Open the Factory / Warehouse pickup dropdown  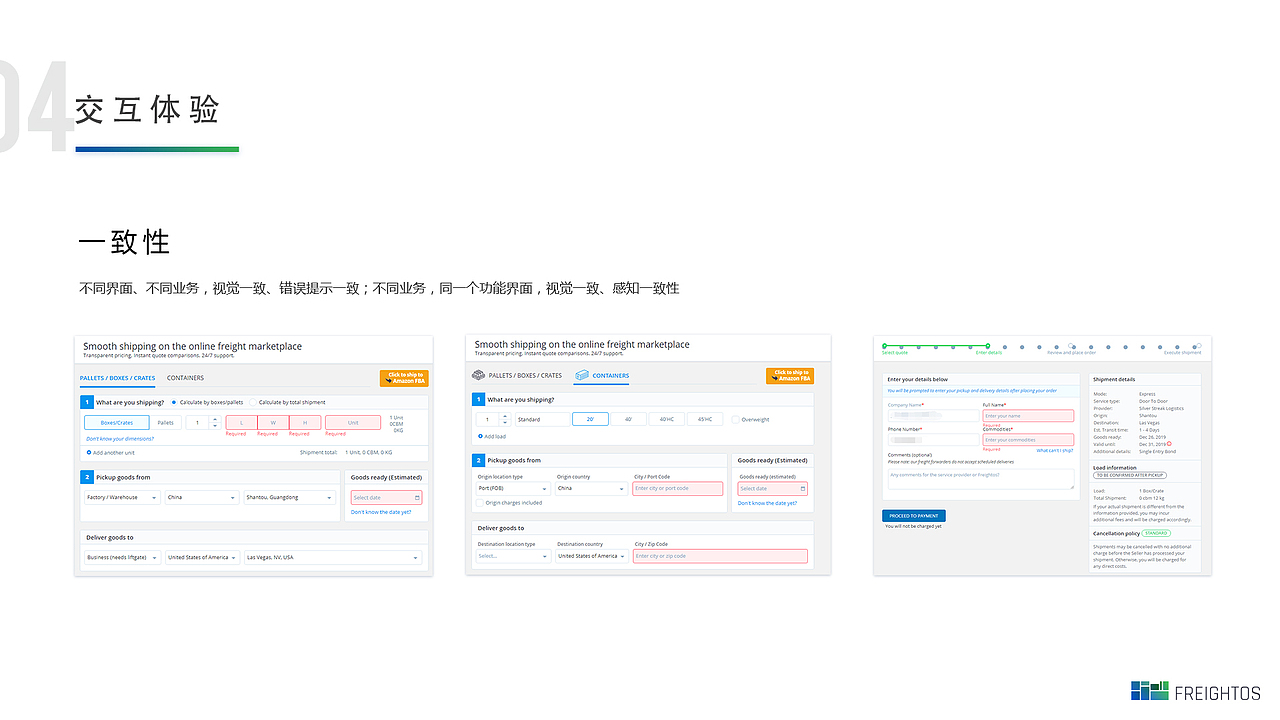[121, 498]
